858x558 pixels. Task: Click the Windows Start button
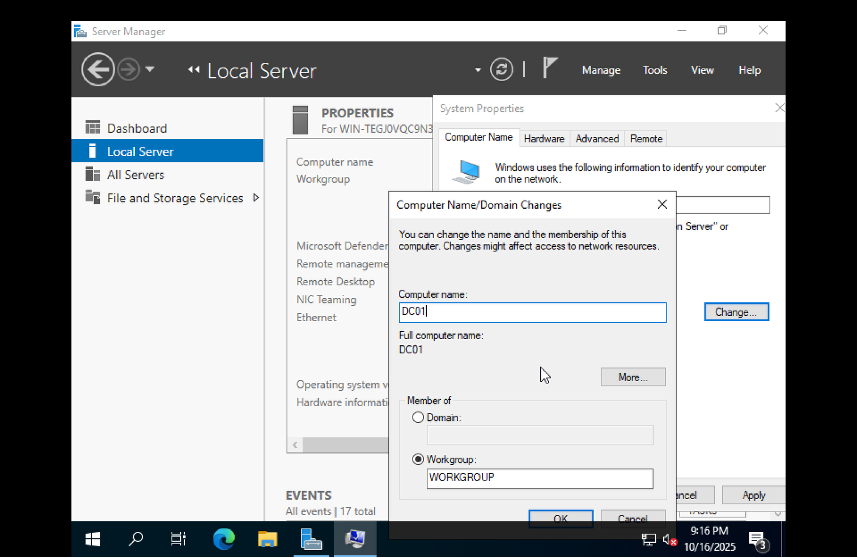pos(92,539)
